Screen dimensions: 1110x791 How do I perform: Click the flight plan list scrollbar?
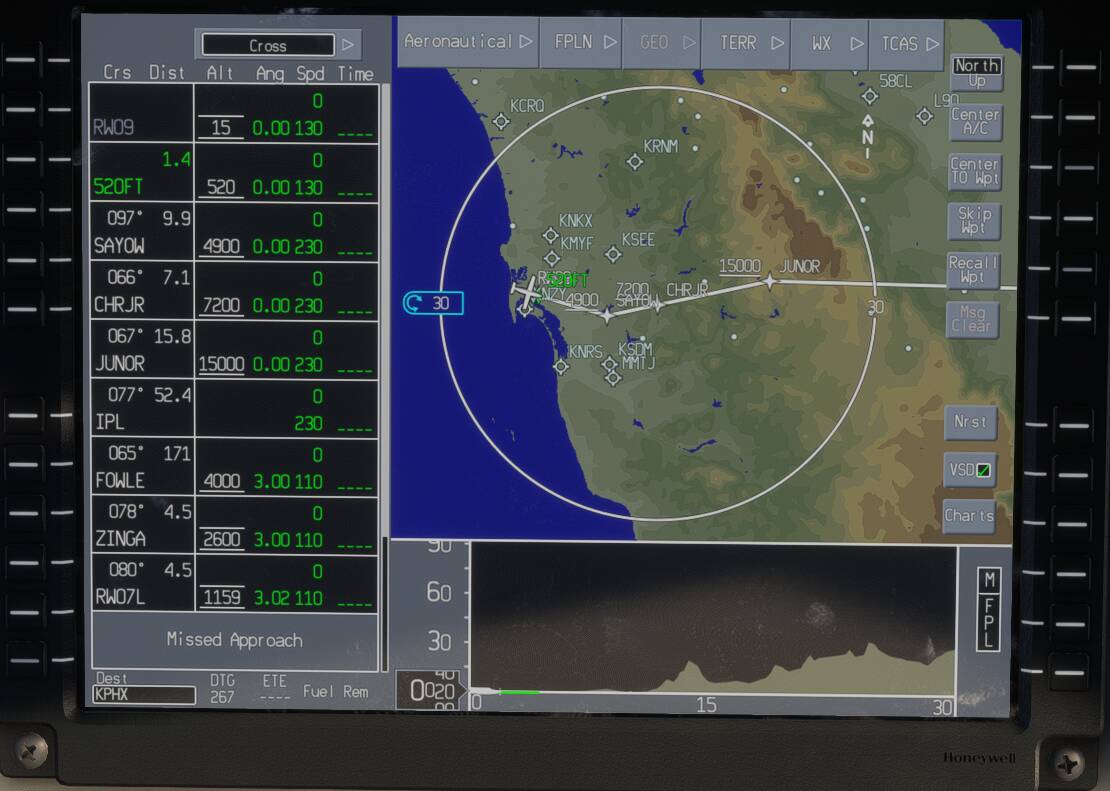coord(385,377)
